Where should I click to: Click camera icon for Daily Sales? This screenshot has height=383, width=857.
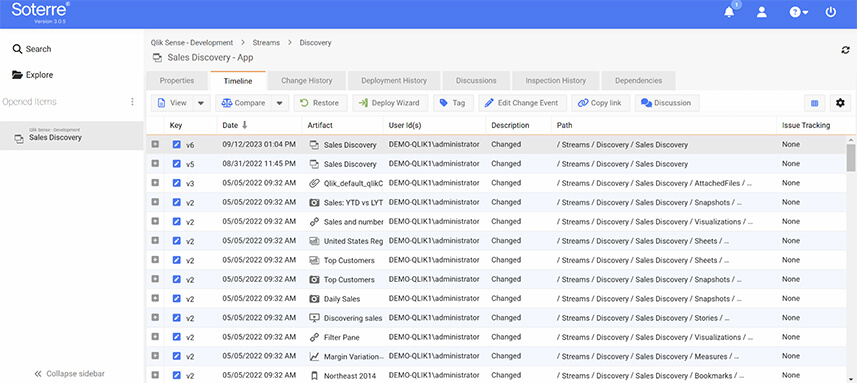[314, 299]
